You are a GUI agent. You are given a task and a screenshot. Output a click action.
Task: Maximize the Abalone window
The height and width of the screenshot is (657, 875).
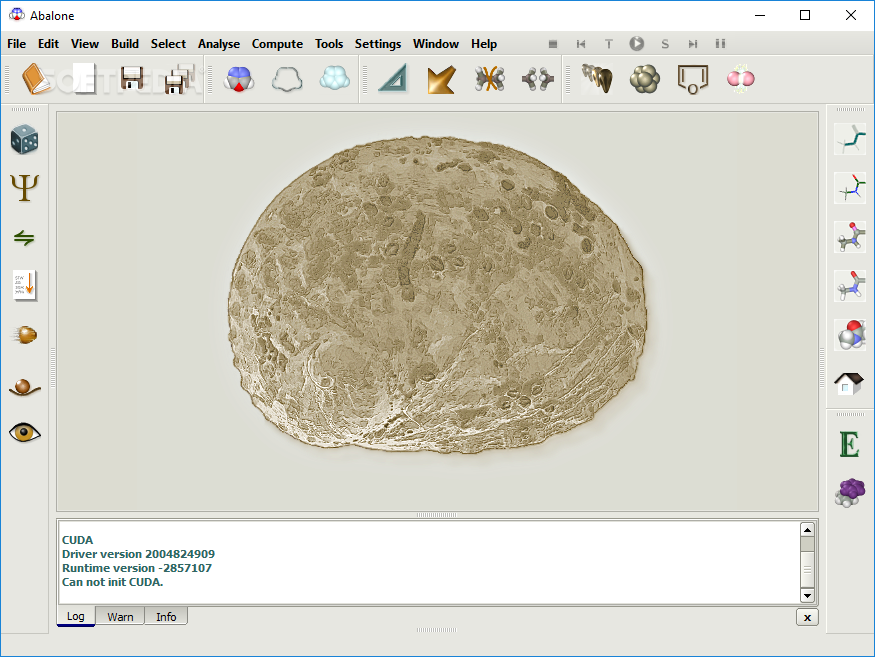coord(805,15)
